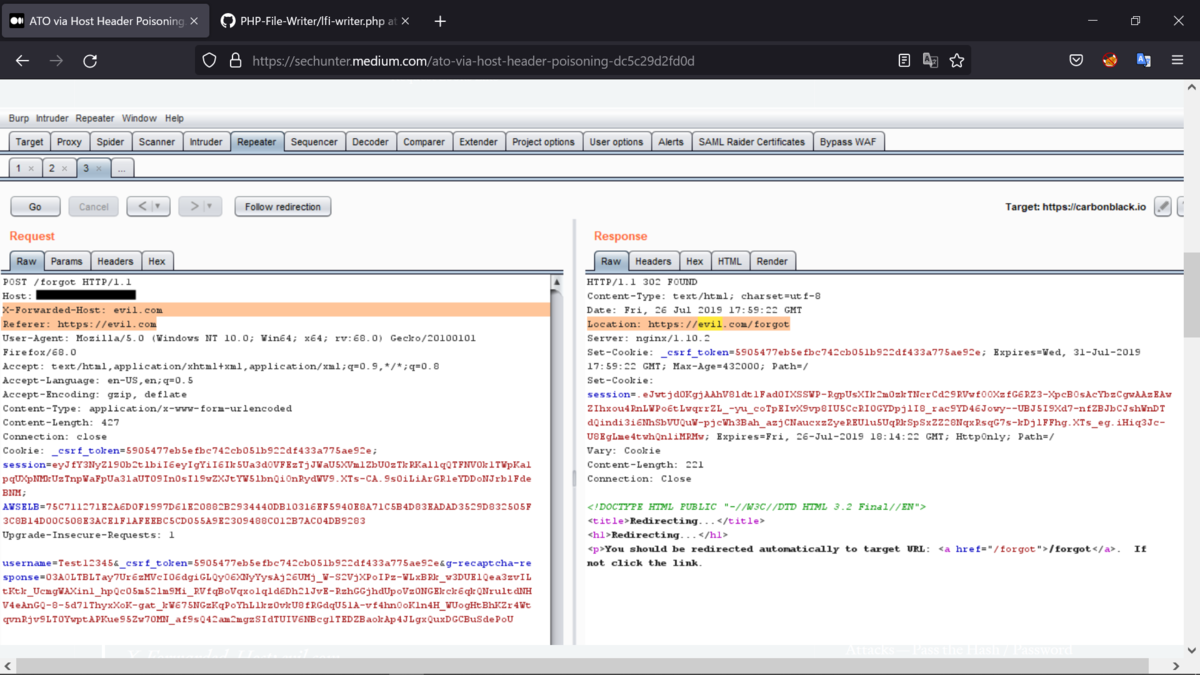Save page to Pocket icon
The image size is (1200, 675).
[1076, 60]
